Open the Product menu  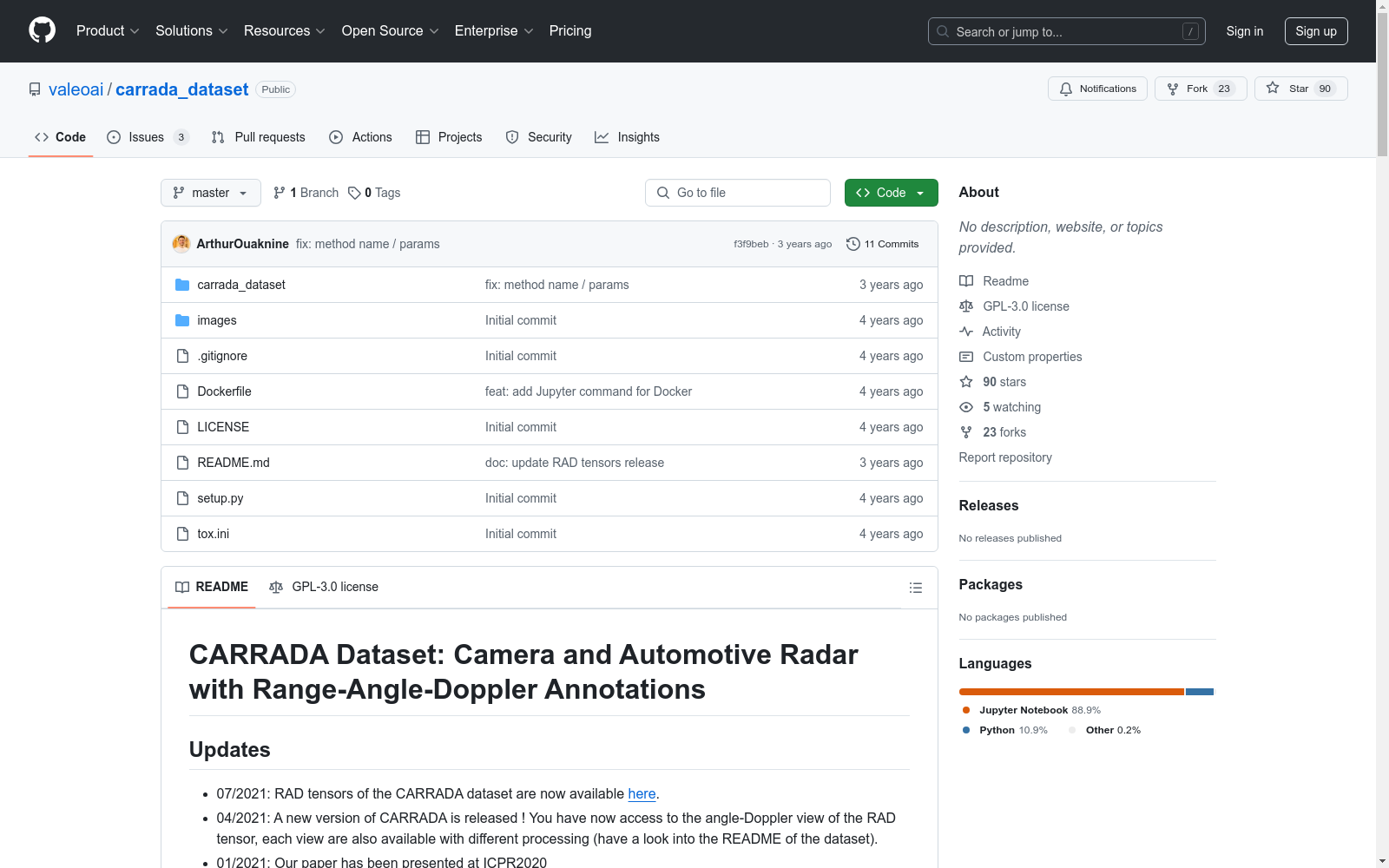pyautogui.click(x=108, y=31)
